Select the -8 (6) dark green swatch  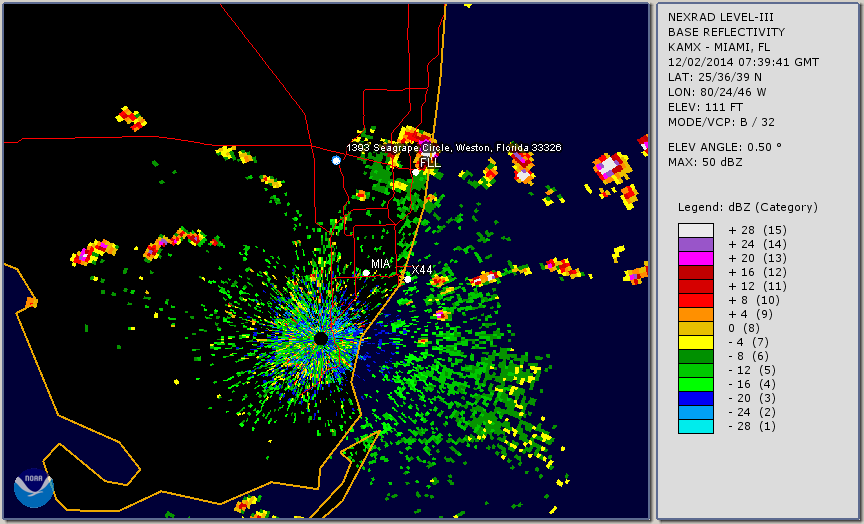coord(696,356)
